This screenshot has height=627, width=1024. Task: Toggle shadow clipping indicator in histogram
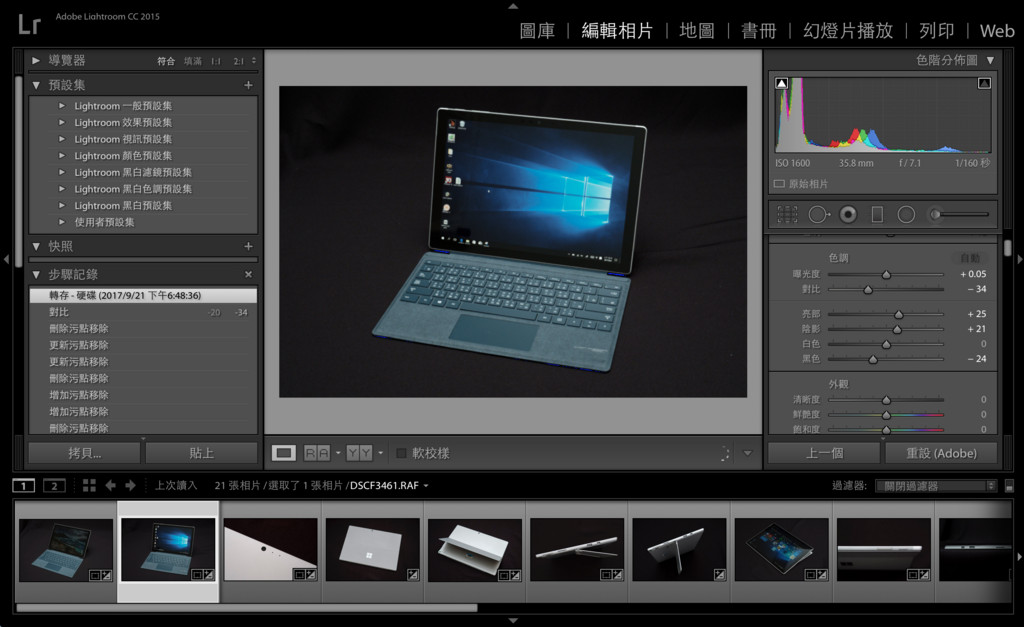point(782,83)
